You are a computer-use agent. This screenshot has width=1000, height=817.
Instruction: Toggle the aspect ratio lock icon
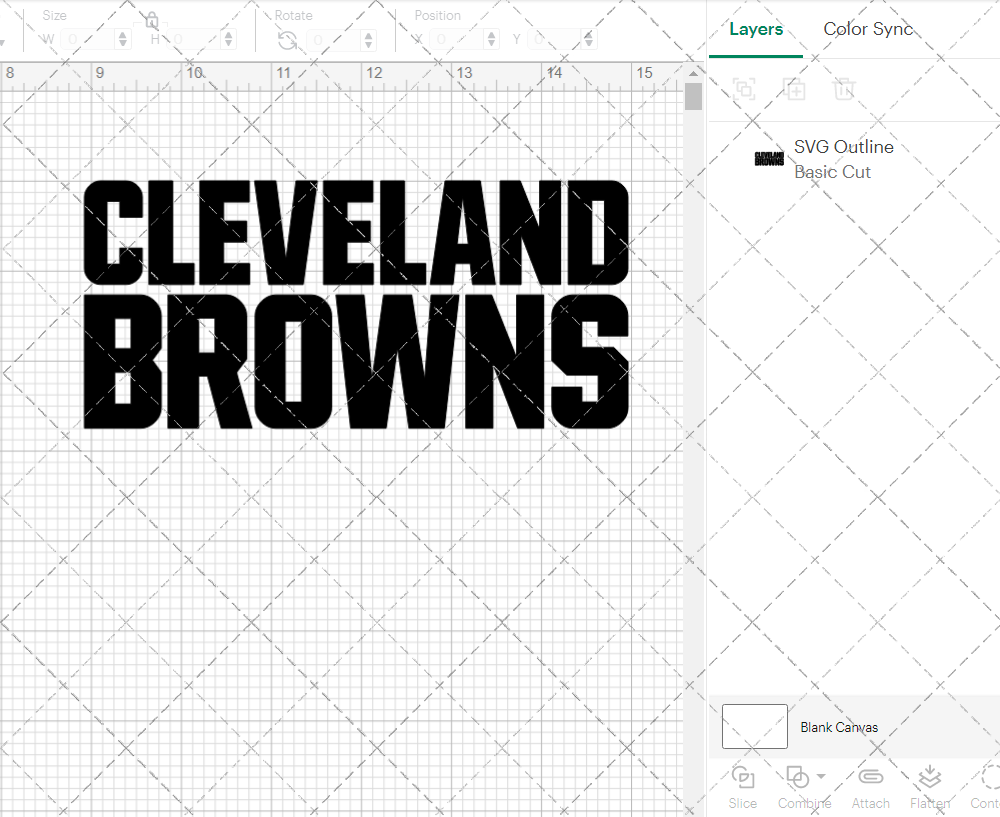[151, 21]
